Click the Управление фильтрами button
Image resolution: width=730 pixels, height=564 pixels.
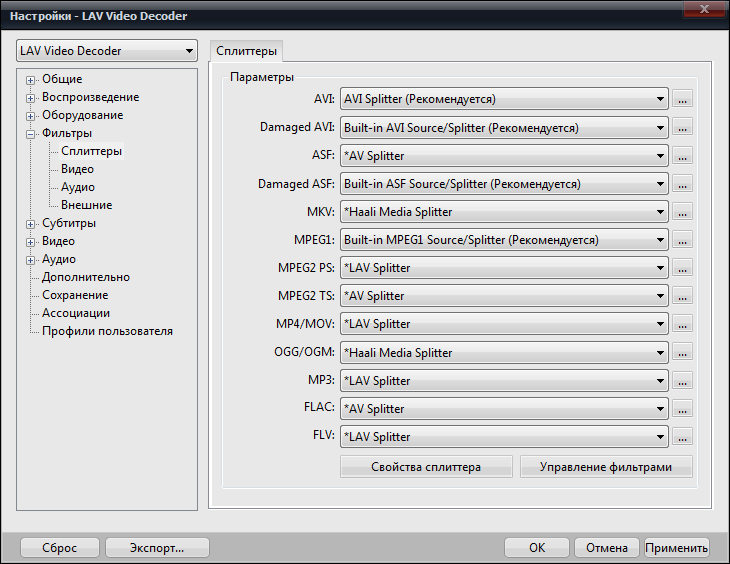point(606,467)
